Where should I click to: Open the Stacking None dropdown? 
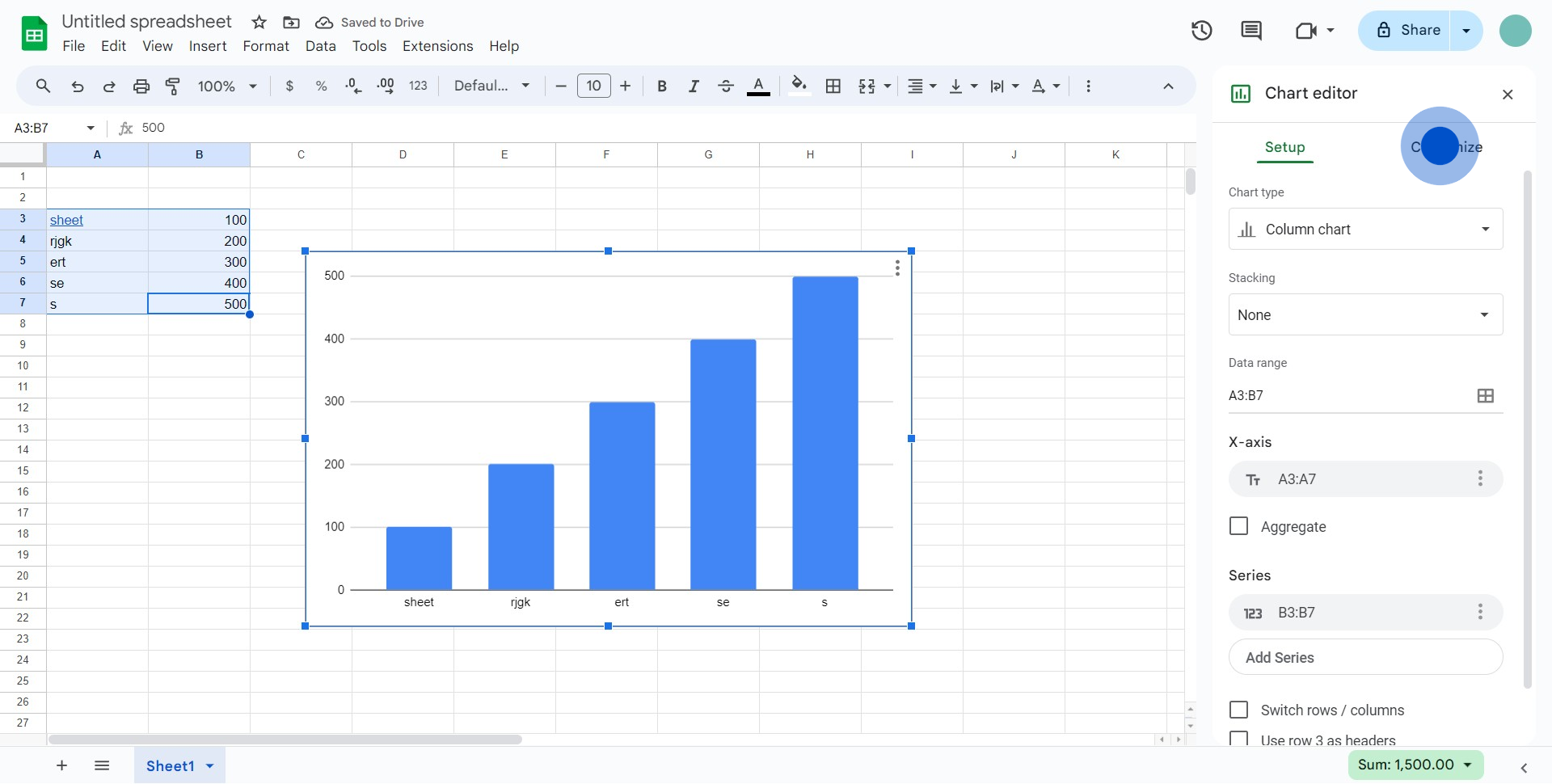coord(1365,314)
